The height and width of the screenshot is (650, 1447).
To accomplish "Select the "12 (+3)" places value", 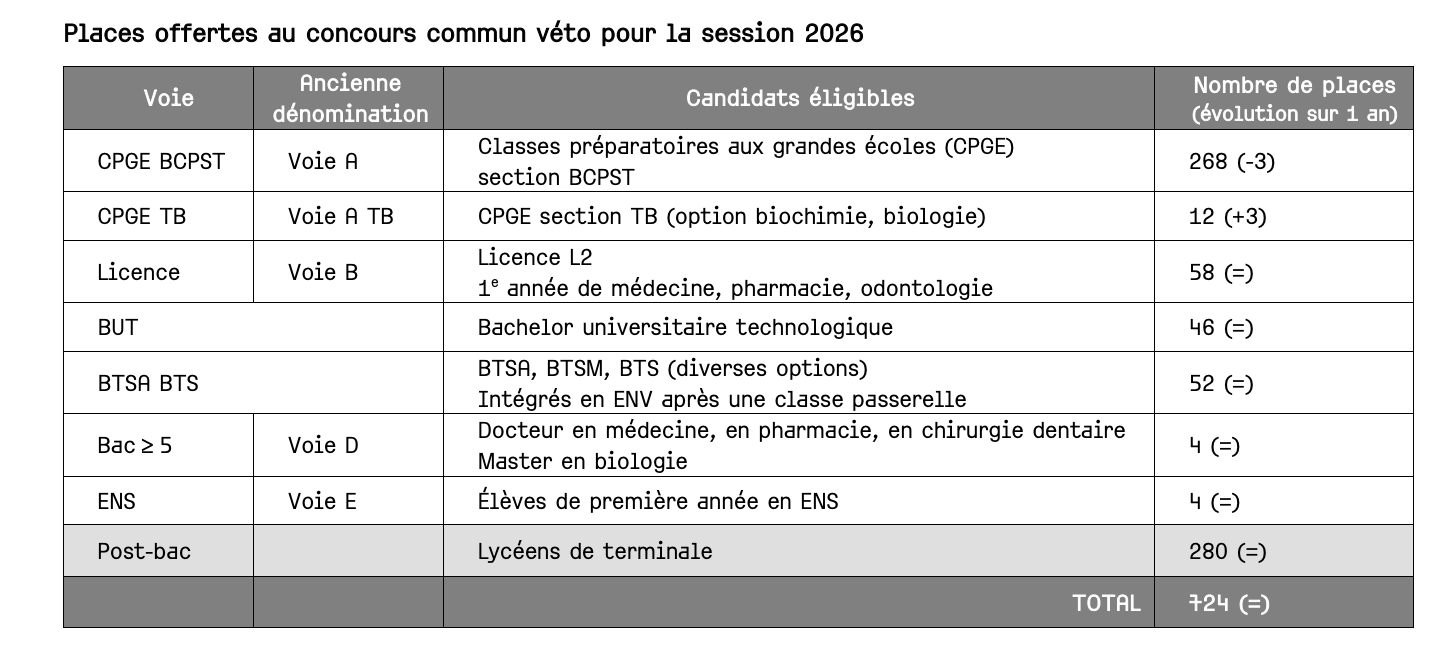I will point(1227,217).
